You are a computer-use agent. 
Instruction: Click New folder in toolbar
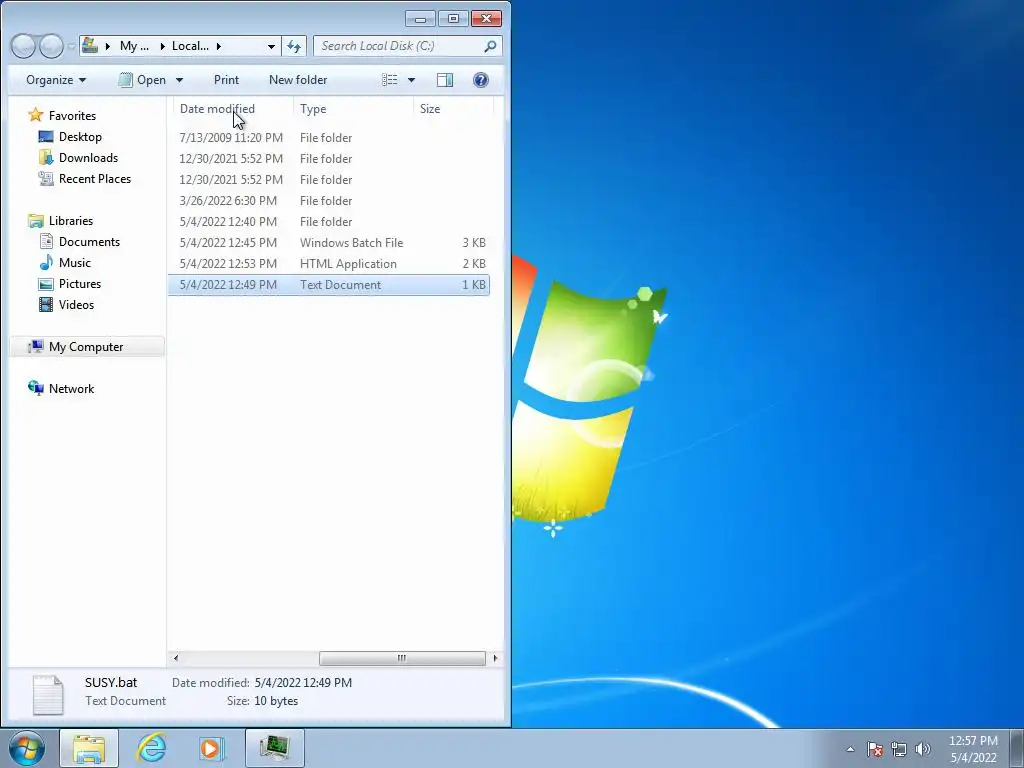(298, 80)
